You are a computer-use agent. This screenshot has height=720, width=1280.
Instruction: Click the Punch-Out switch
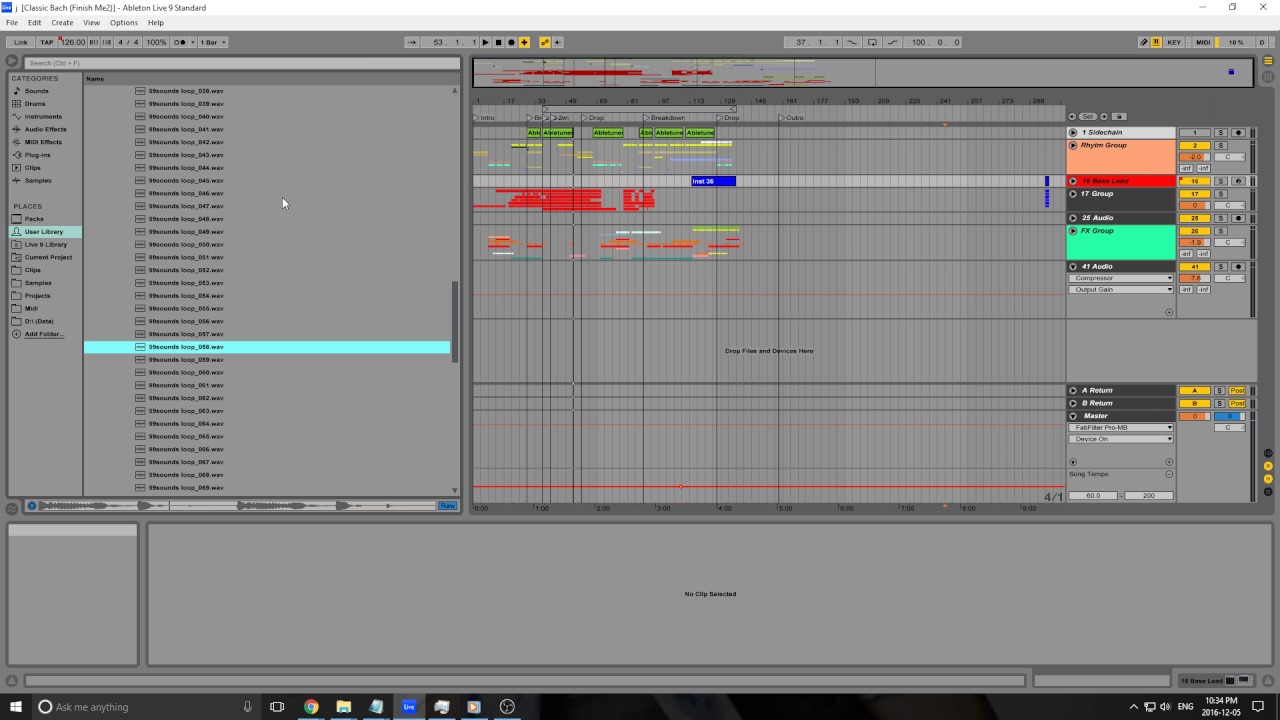[892, 42]
